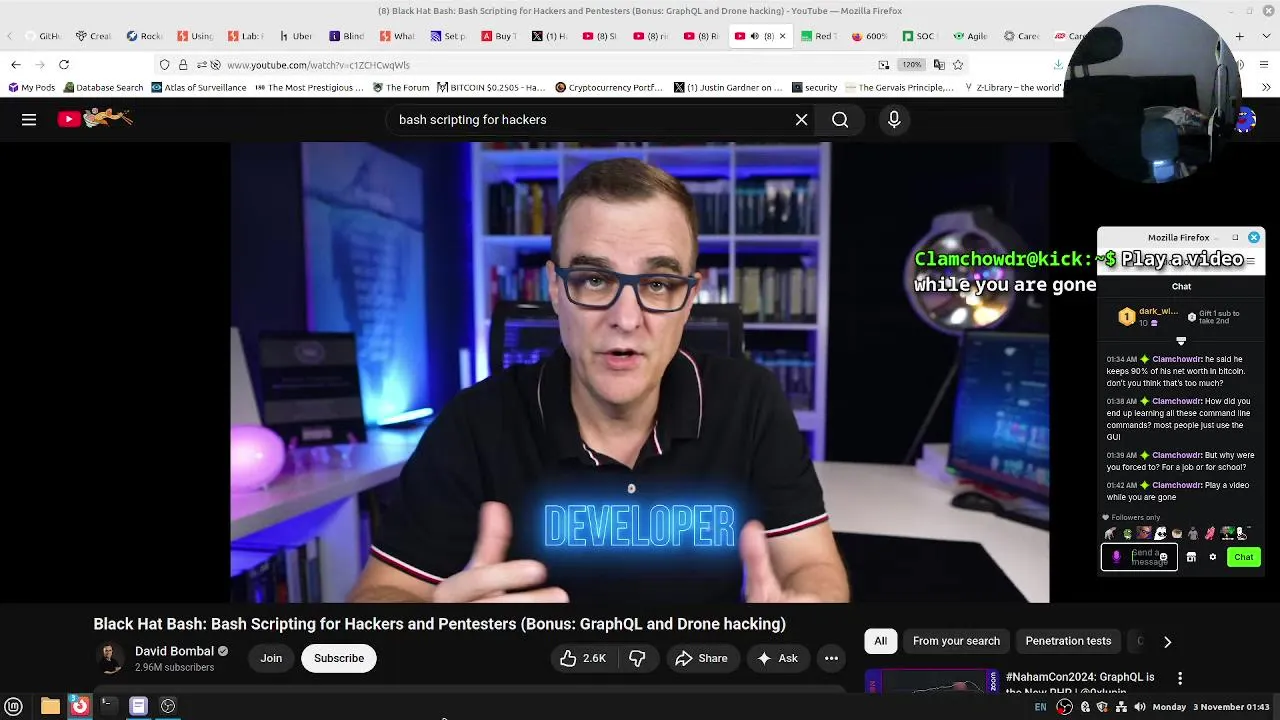
Task: Switch to Firefox in the taskbar
Action: (x=80, y=706)
